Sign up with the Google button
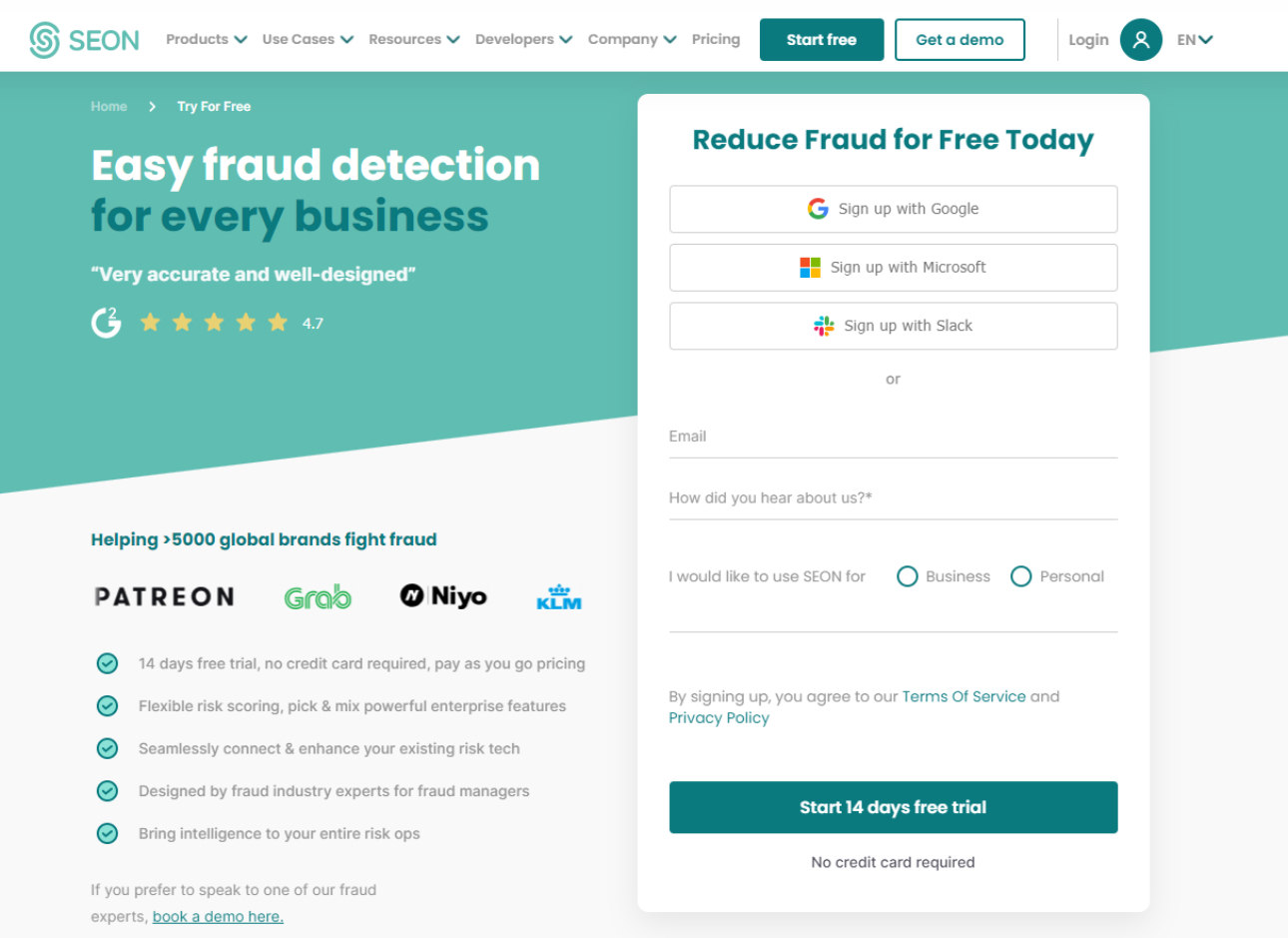This screenshot has height=938, width=1288. [893, 210]
